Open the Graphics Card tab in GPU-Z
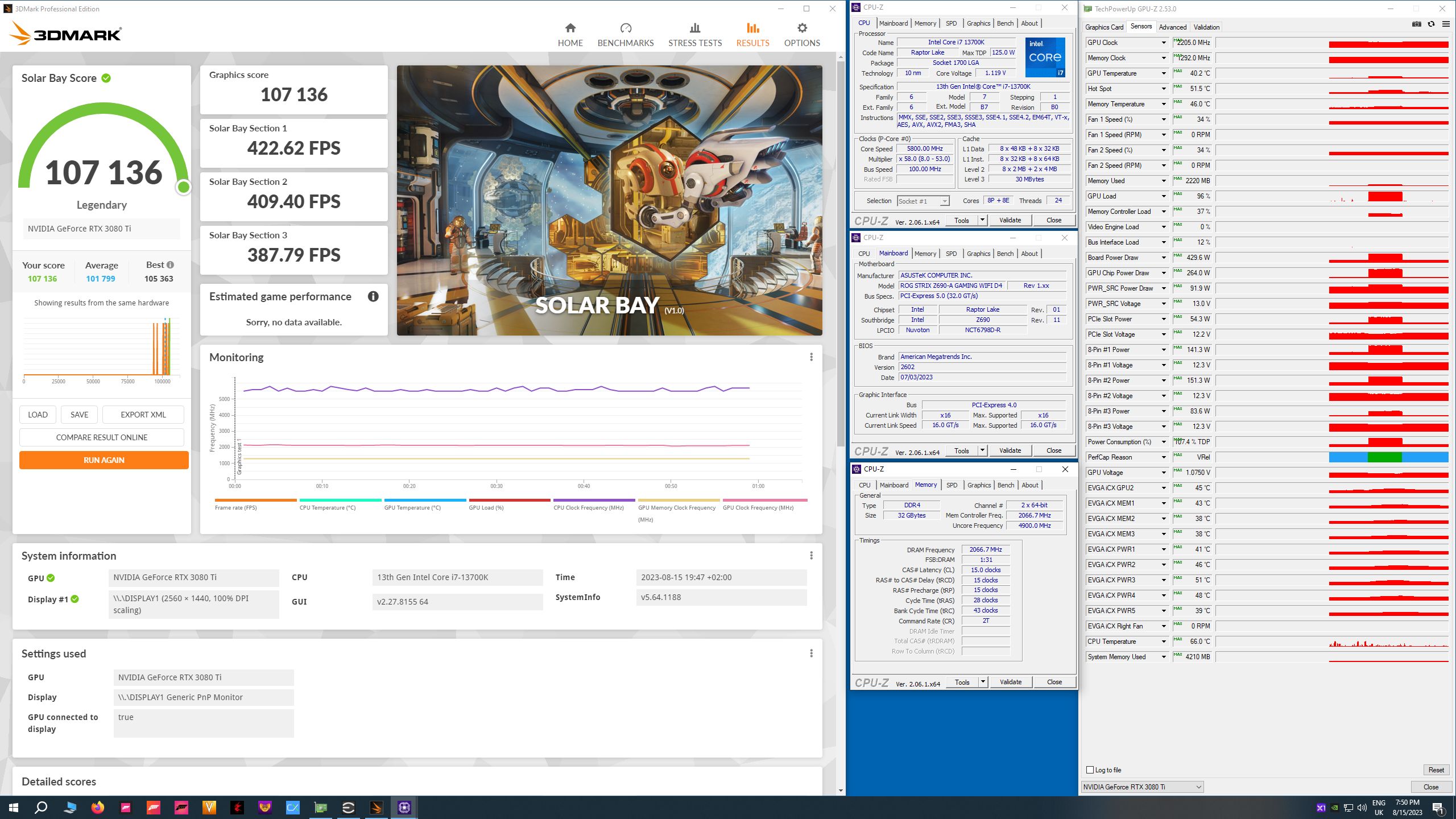The width and height of the screenshot is (1456, 819). pos(1104,27)
